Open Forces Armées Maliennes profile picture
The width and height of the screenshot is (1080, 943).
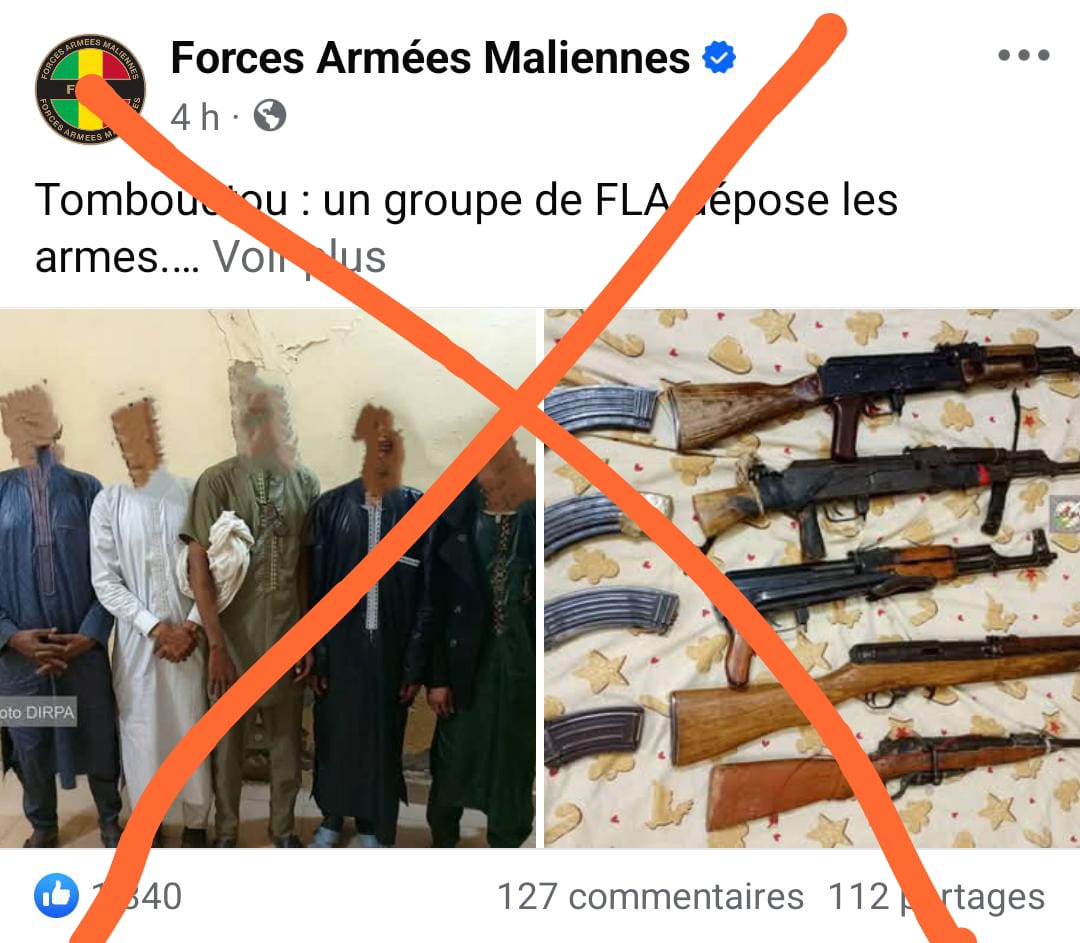pyautogui.click(x=90, y=89)
